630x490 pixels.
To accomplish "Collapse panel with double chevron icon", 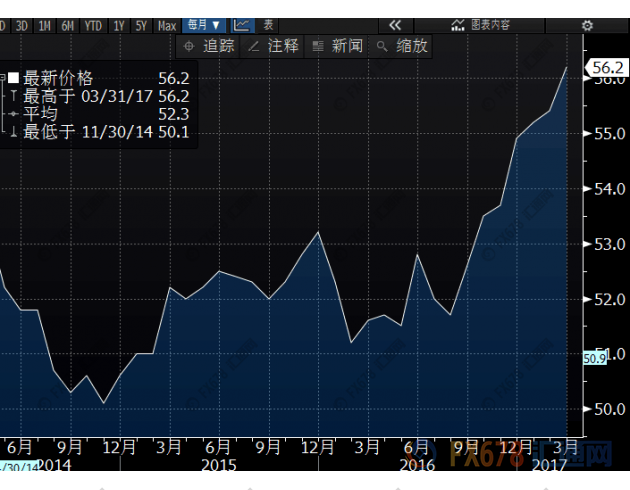I will [395, 26].
